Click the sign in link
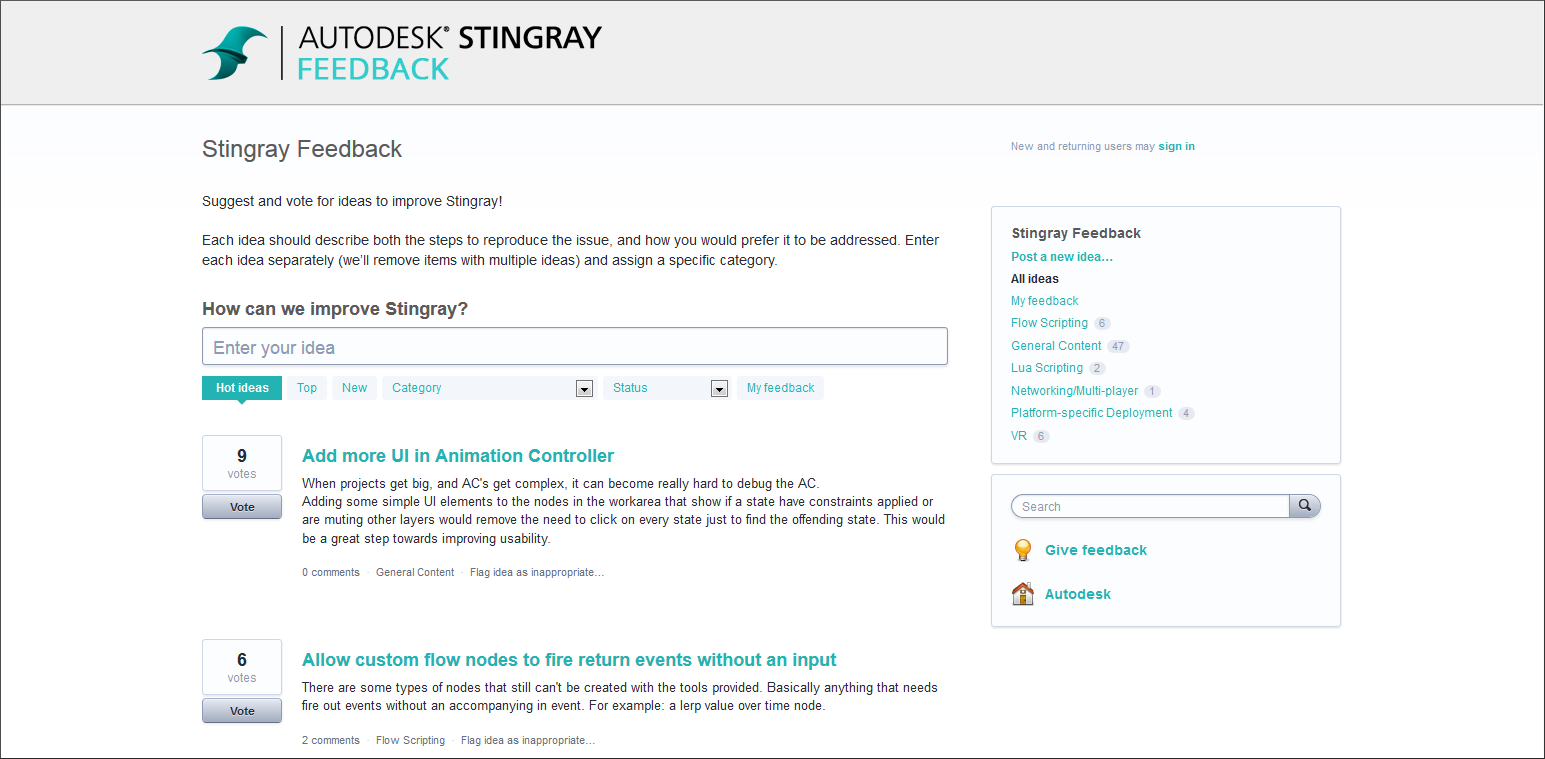Viewport: 1545px width, 759px height. coord(1176,146)
